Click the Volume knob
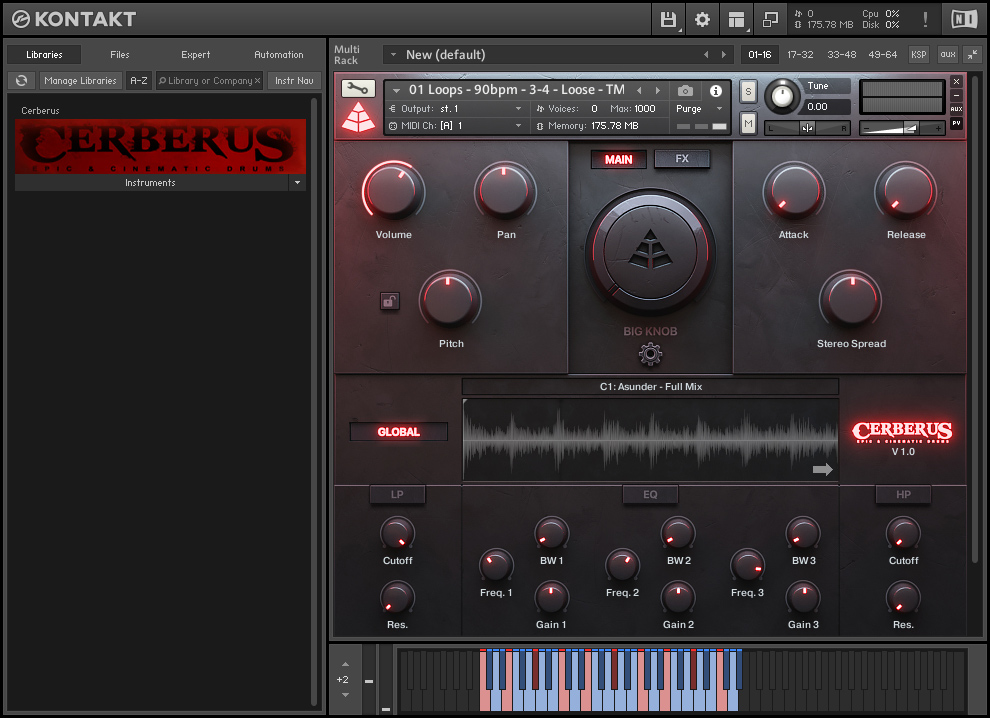990x718 pixels. tap(393, 191)
